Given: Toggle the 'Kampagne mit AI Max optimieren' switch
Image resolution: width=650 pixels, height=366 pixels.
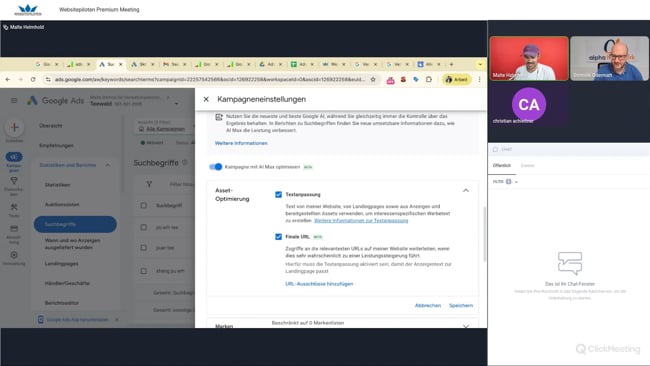Looking at the screenshot, I should [216, 167].
